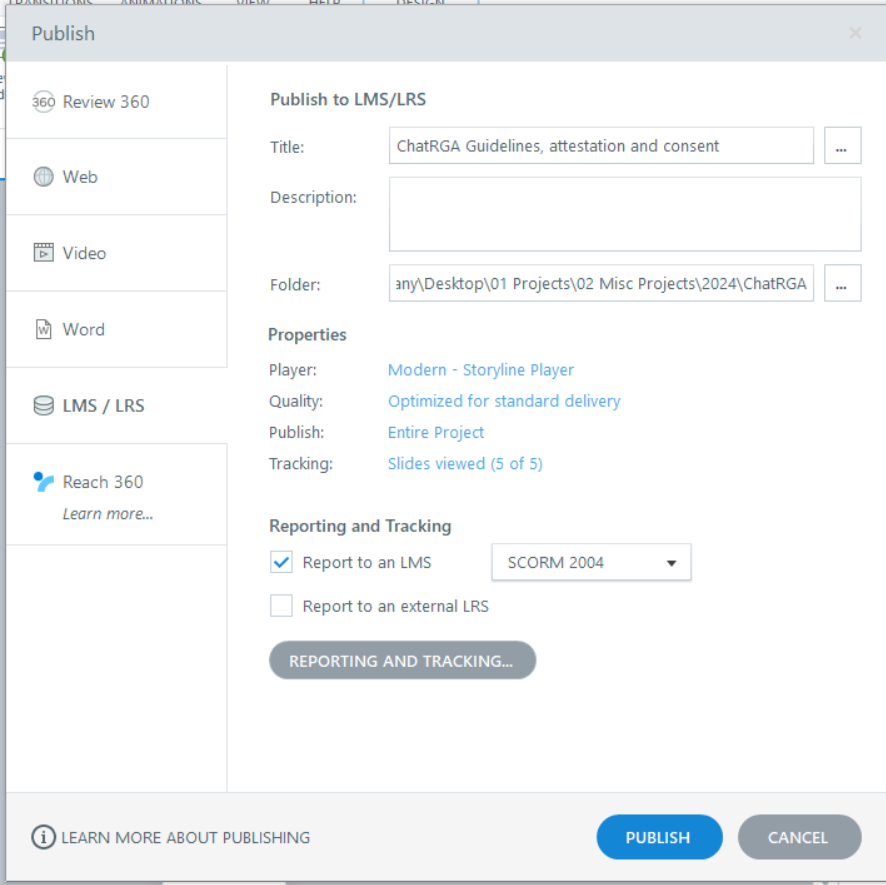
Task: Click the info icon beside Learn More
Action: coord(43,838)
